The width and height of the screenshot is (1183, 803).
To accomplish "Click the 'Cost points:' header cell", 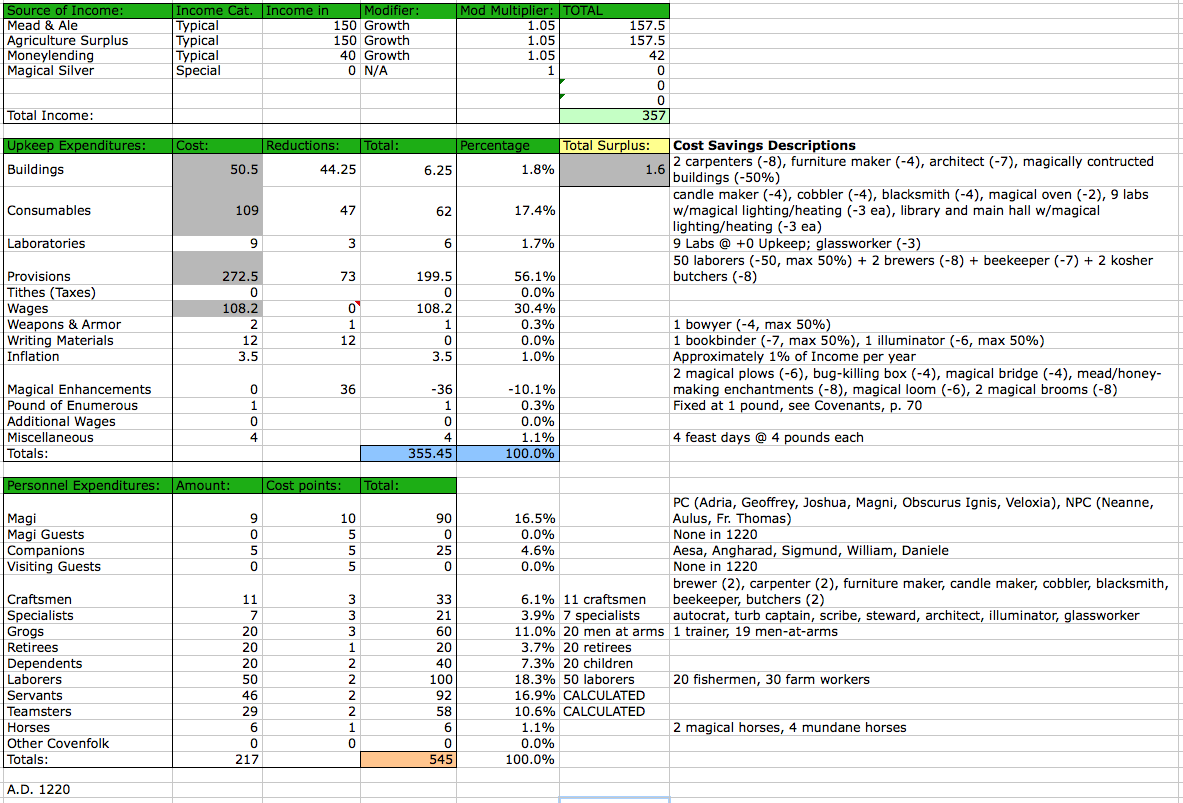I will (x=312, y=486).
